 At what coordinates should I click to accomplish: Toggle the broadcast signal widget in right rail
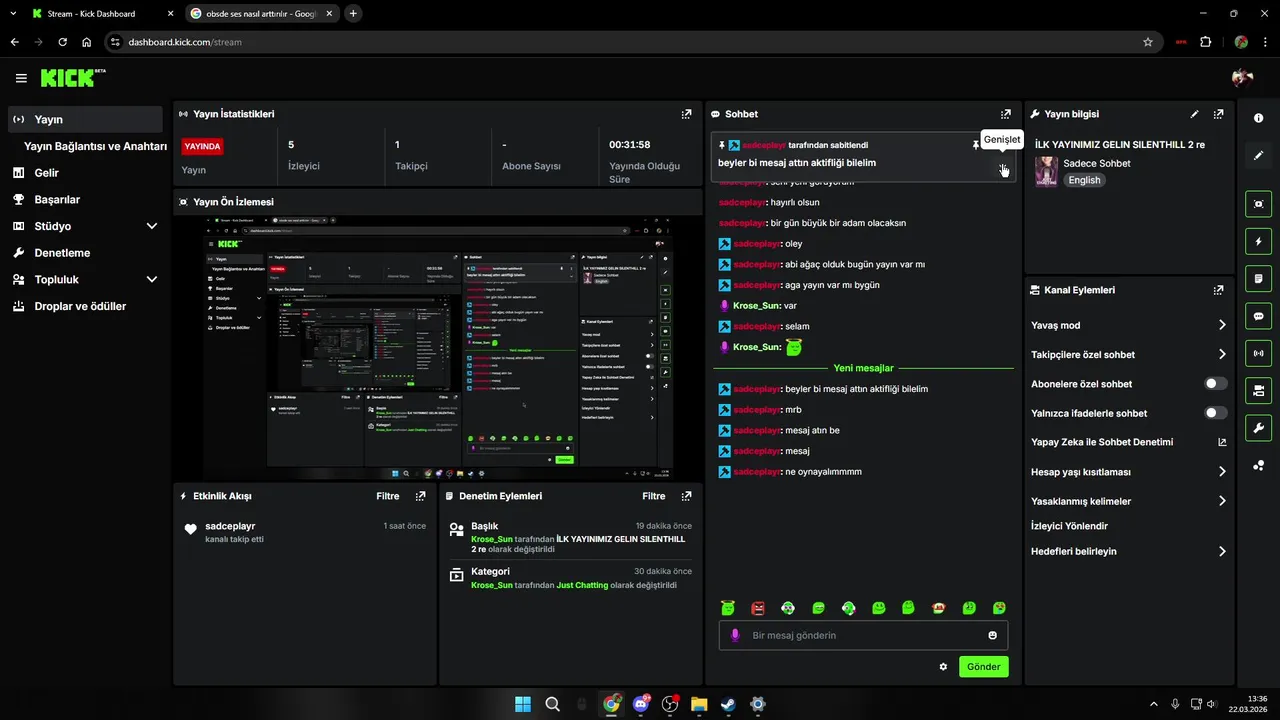(x=1258, y=353)
